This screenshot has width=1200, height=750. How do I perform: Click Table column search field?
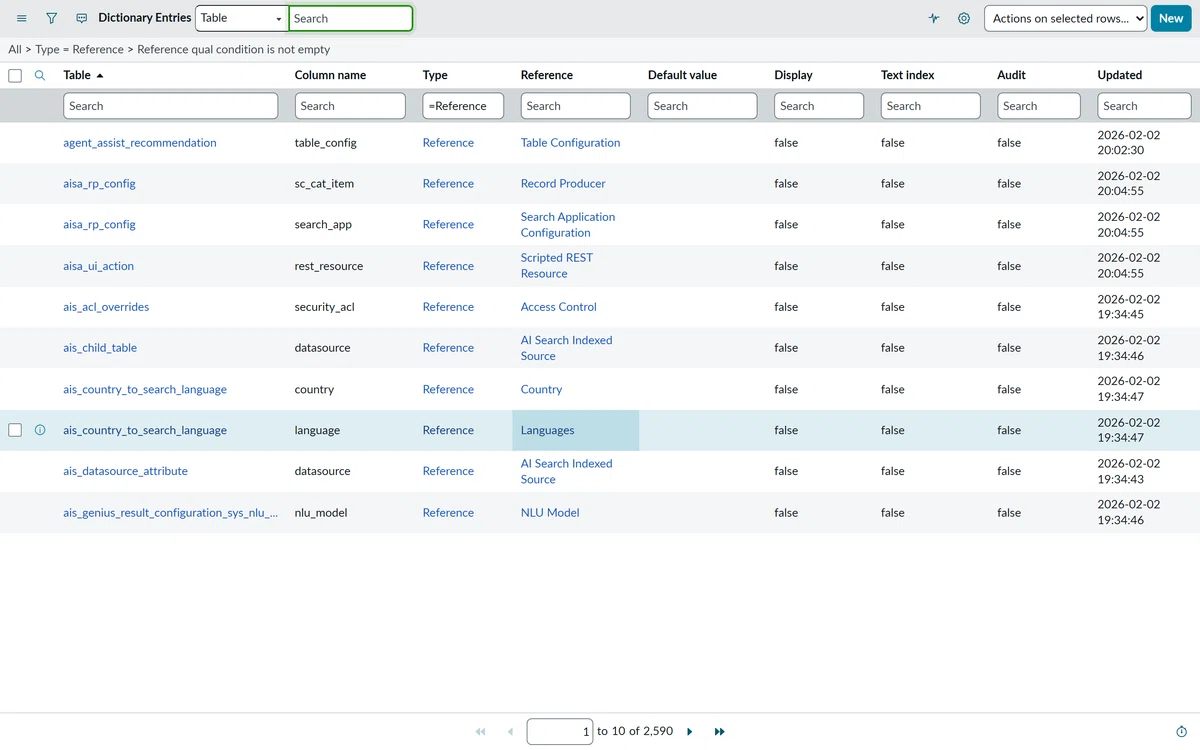coord(171,106)
